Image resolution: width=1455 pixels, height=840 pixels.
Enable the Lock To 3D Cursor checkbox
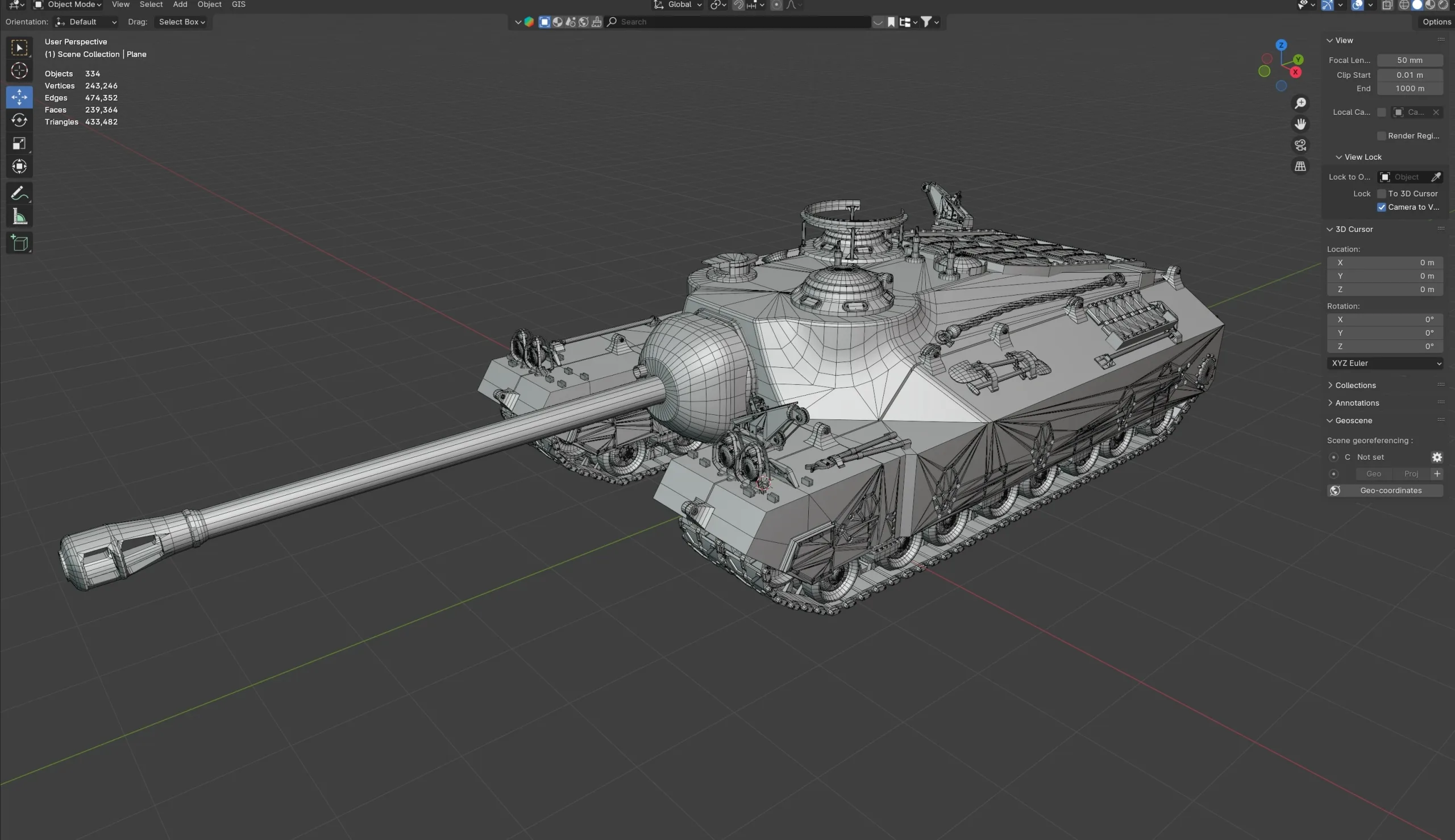(1381, 193)
